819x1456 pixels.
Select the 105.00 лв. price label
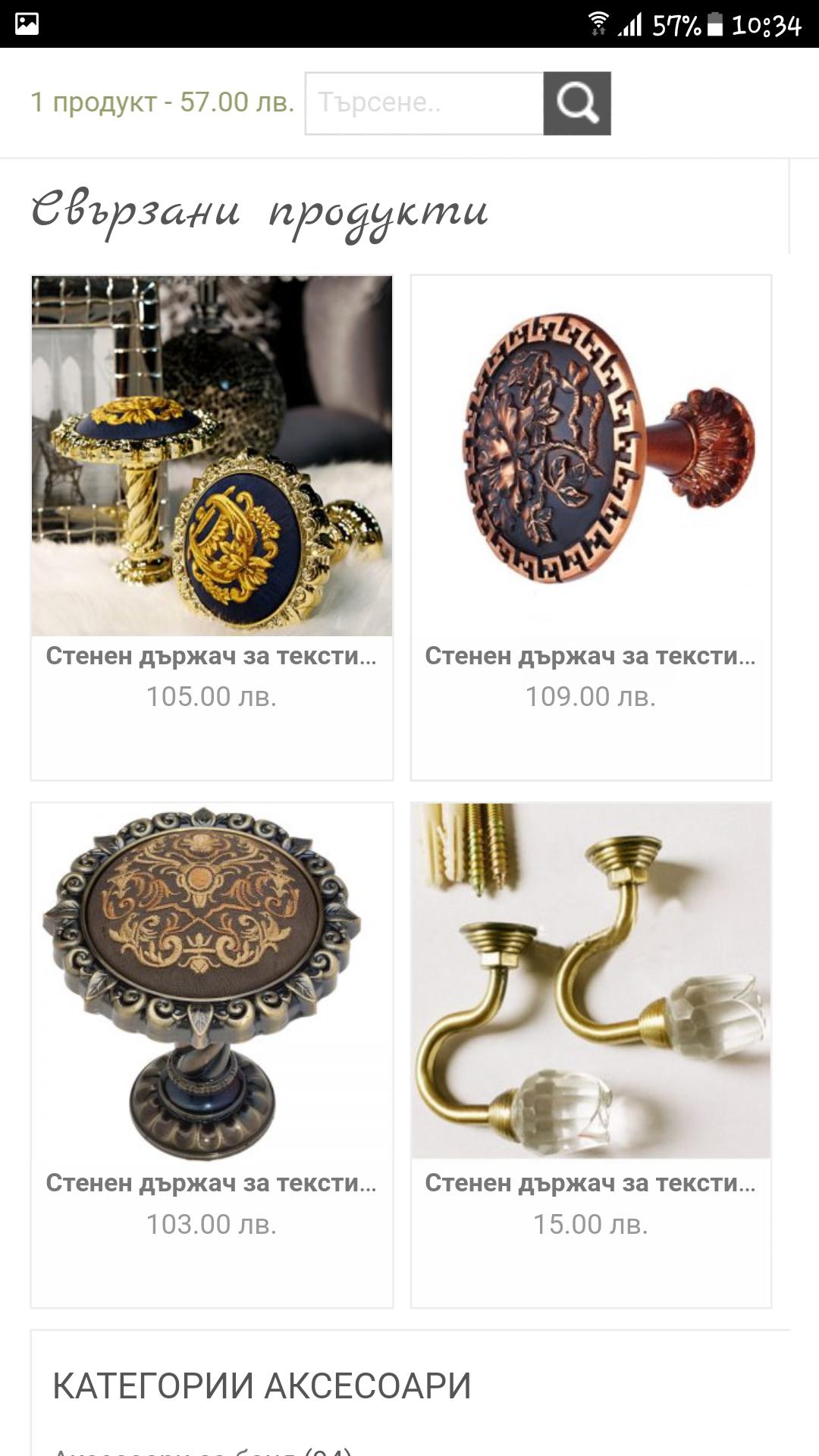coord(212,697)
